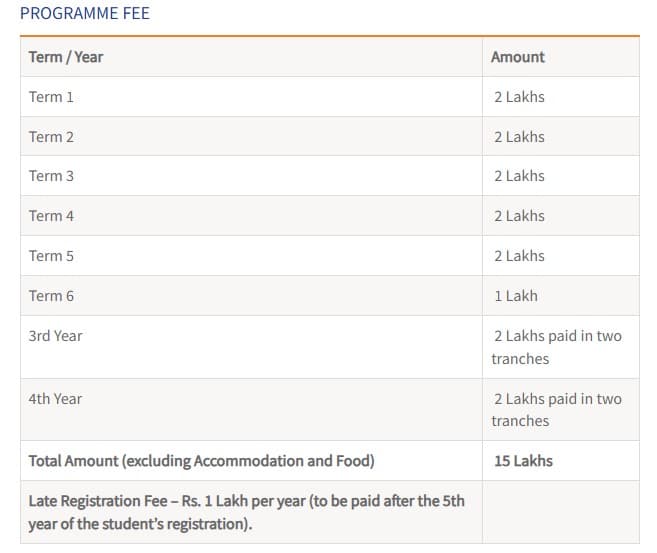Click the Term 1 row label
Screen dimensions: 657x553
point(51,97)
